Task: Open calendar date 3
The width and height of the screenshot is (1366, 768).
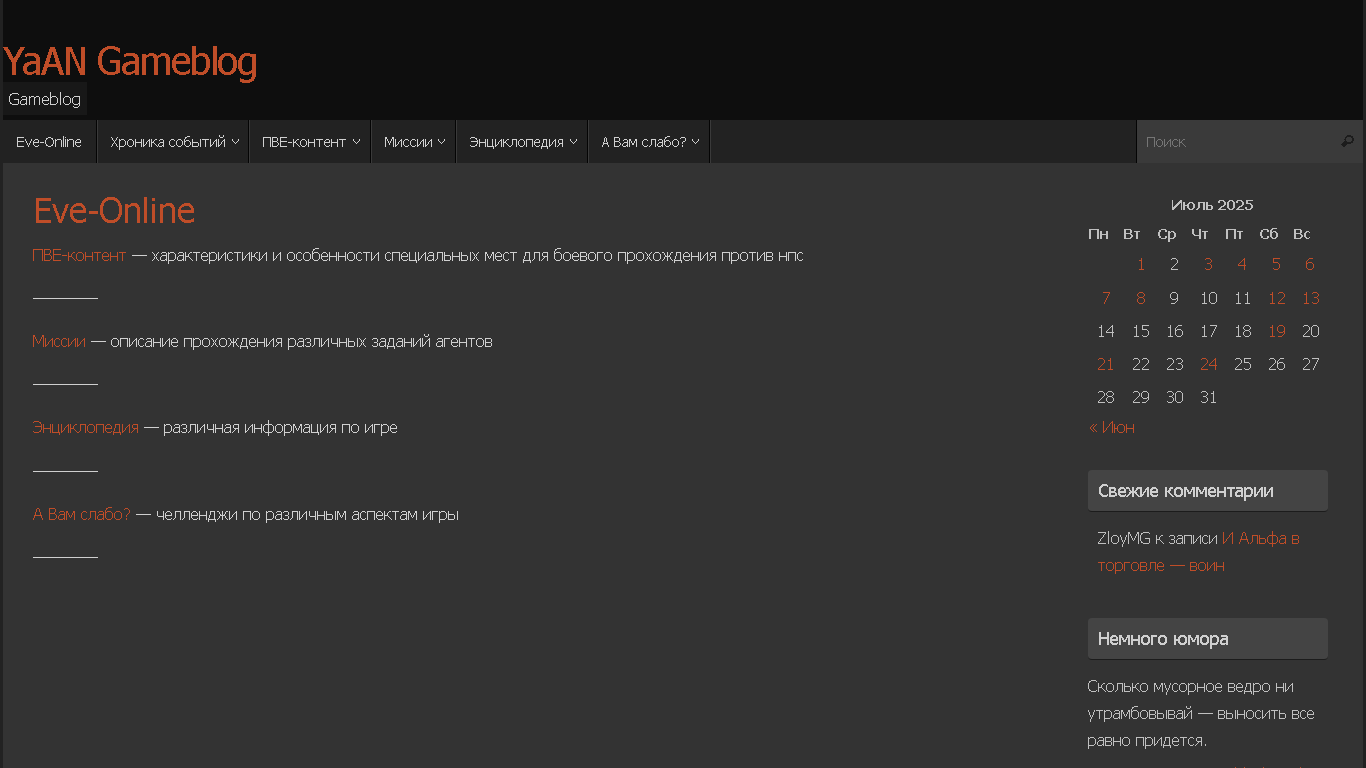Action: [1208, 264]
